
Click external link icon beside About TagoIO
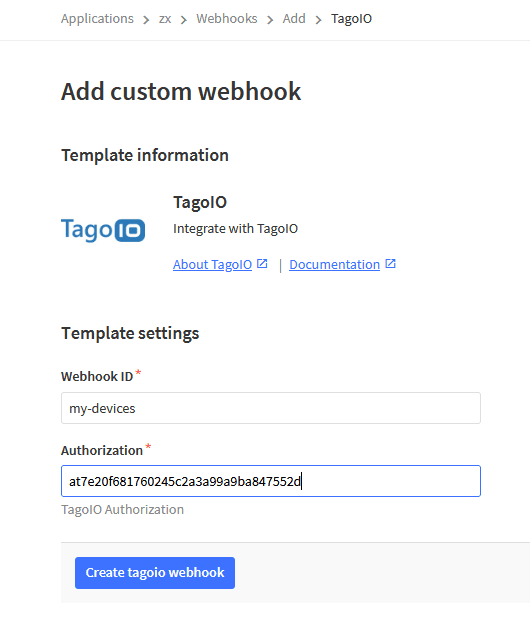262,264
